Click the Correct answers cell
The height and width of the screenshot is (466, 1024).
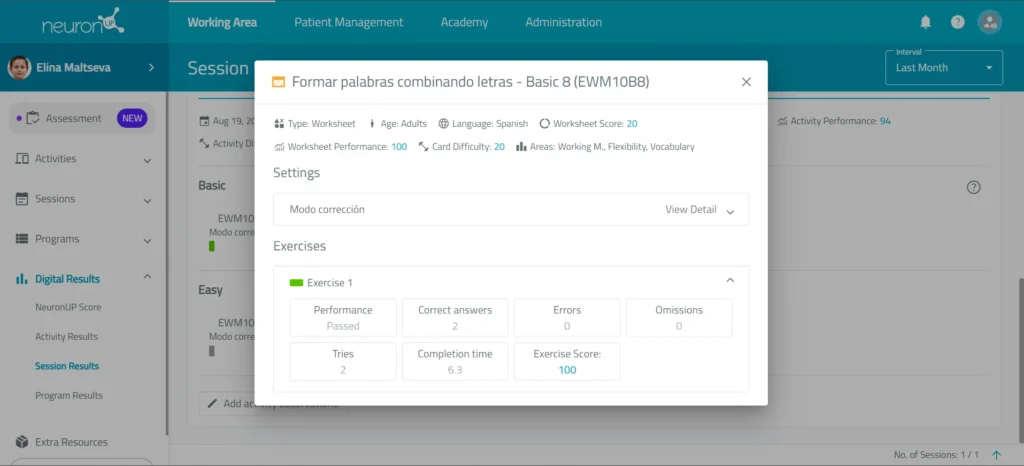455,318
